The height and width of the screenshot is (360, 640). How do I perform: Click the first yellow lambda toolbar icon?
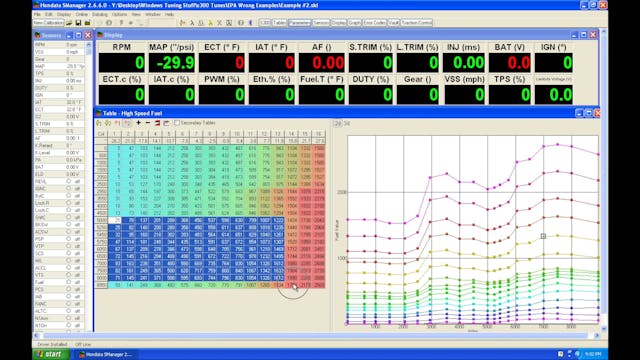coord(182,23)
